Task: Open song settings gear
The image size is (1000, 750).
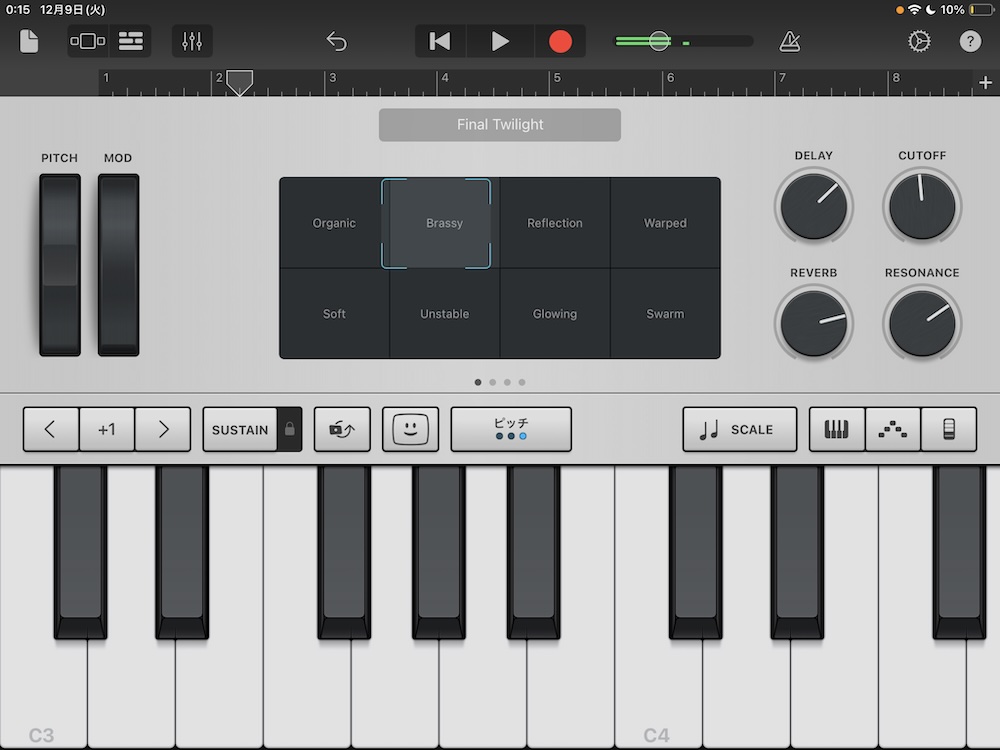Action: [919, 41]
